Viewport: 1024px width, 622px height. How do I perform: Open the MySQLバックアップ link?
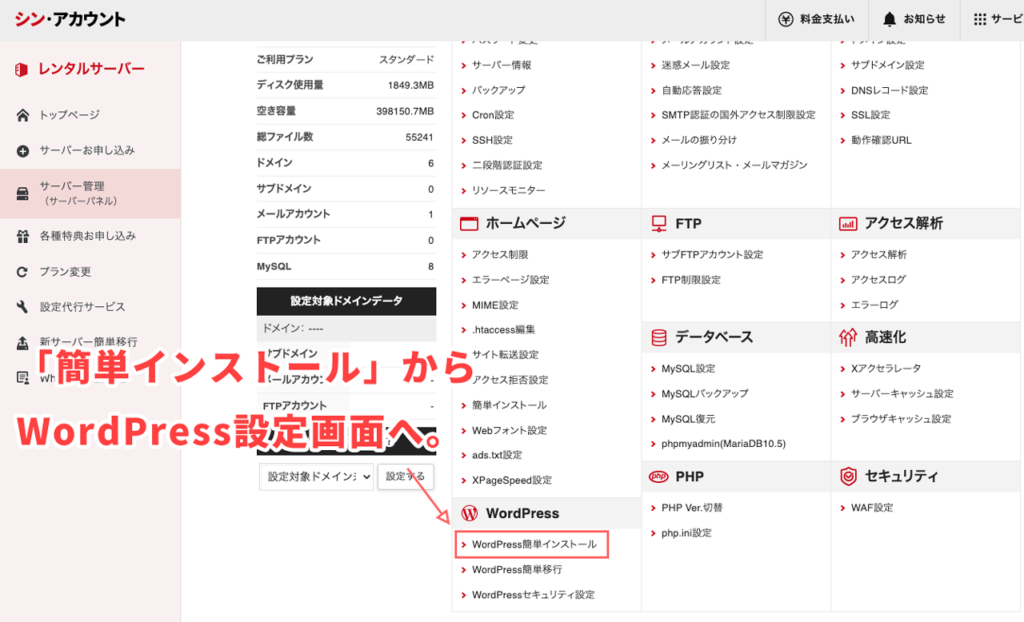point(705,393)
